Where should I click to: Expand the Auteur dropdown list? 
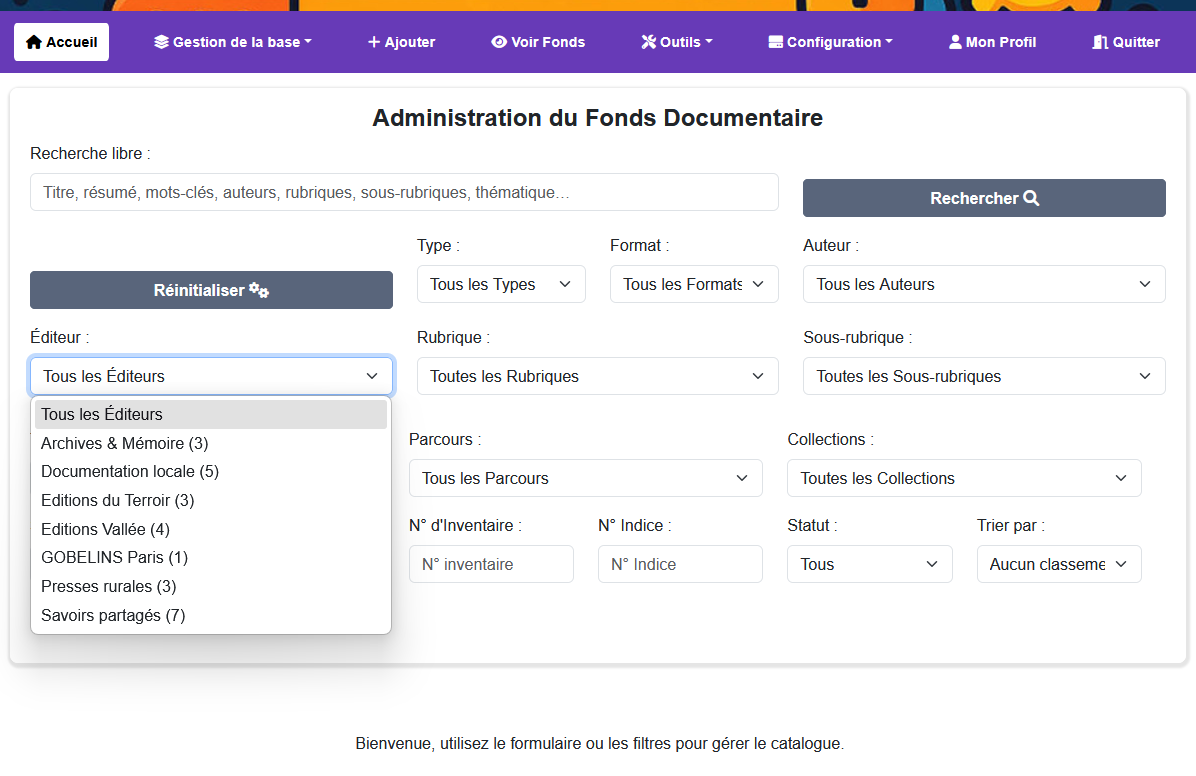[983, 284]
